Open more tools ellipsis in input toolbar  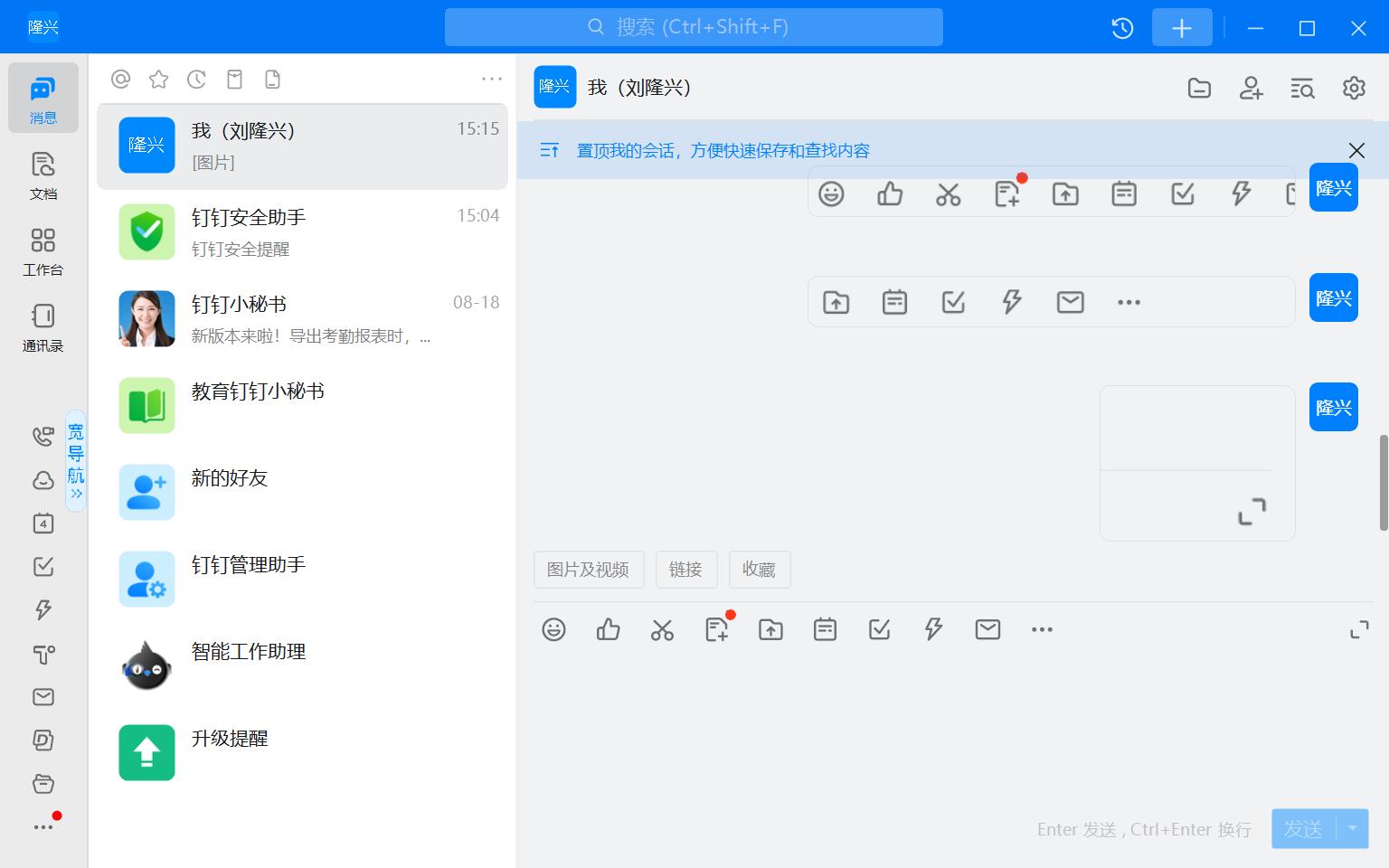click(x=1042, y=629)
